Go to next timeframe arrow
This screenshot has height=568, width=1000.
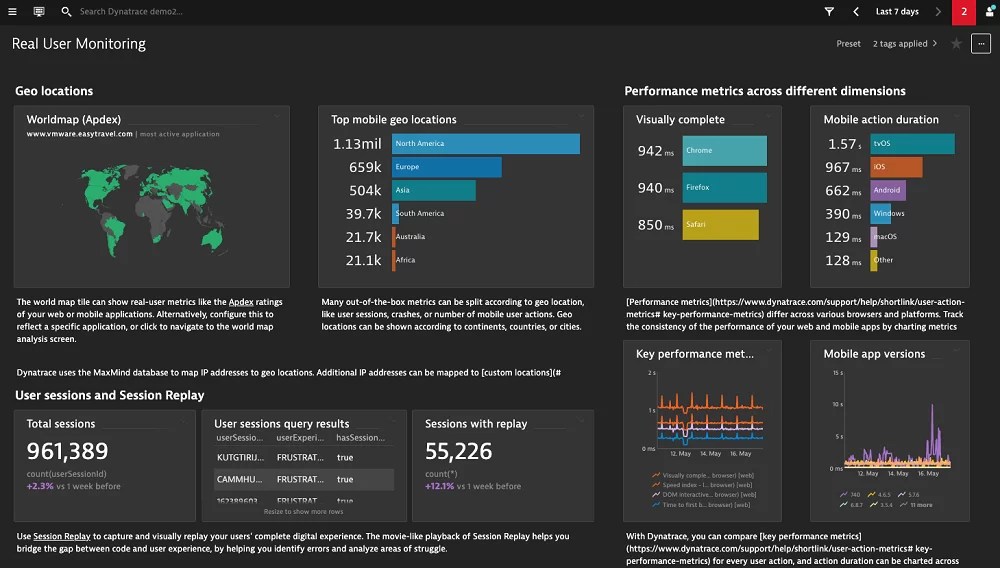coord(938,11)
